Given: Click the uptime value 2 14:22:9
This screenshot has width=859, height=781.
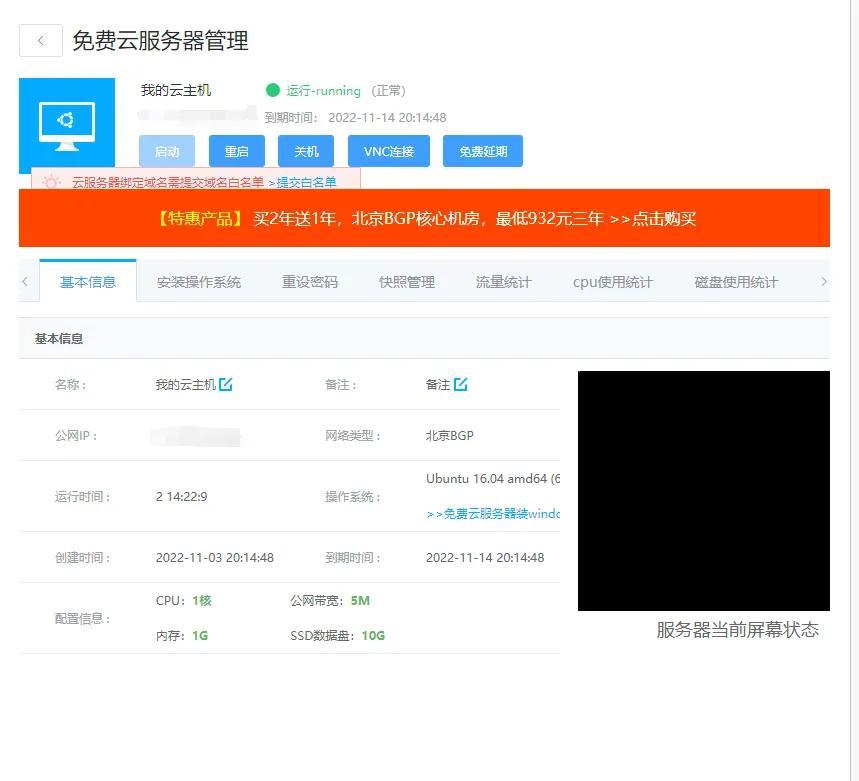Looking at the screenshot, I should [181, 497].
